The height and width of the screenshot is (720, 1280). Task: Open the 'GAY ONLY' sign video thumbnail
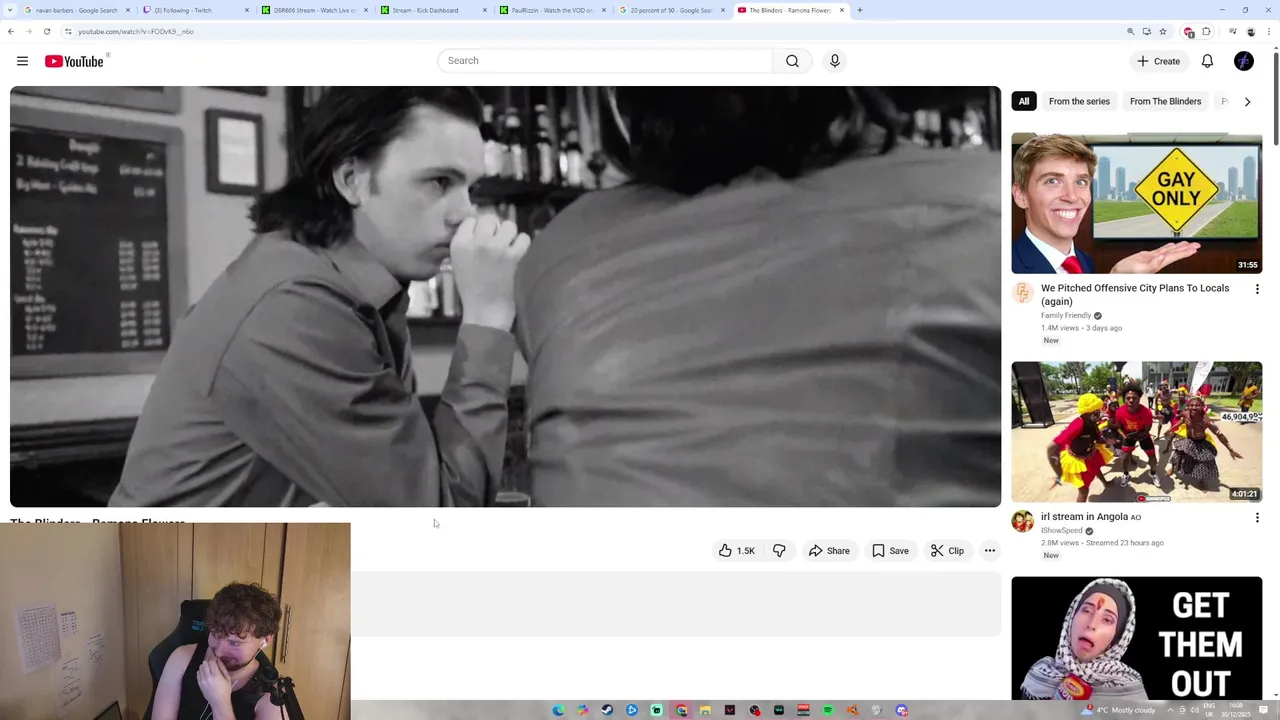[x=1136, y=203]
